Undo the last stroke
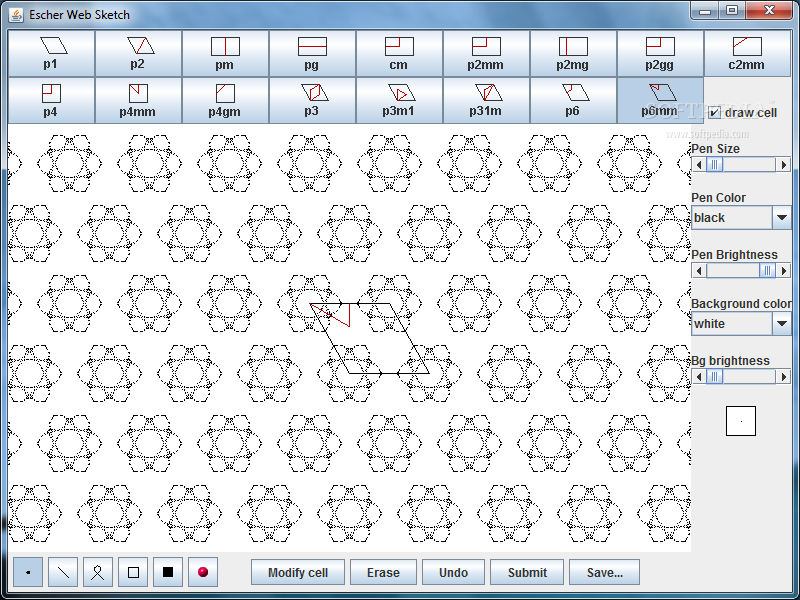 click(453, 572)
